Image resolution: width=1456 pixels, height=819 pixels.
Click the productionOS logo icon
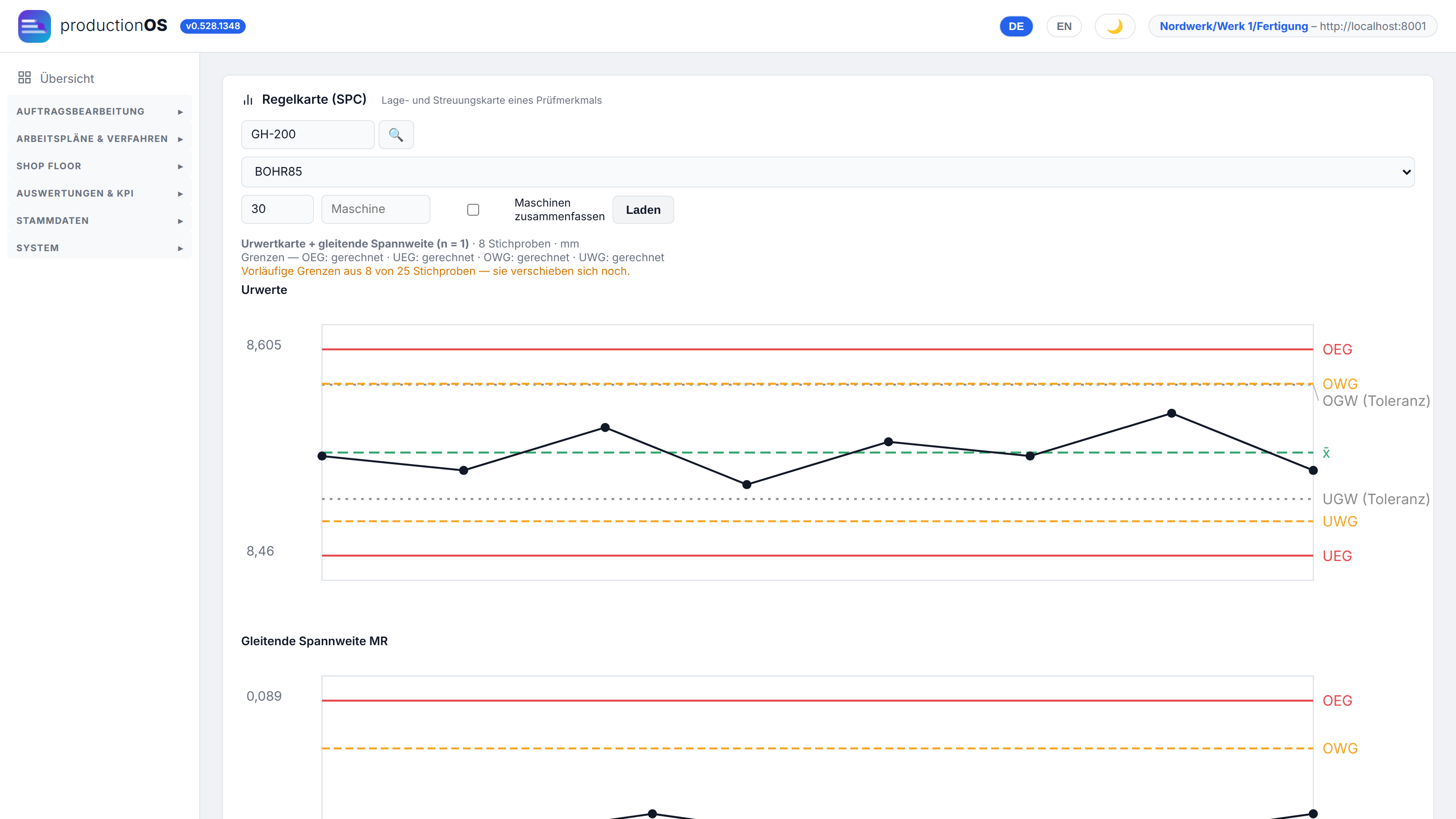coord(34,26)
